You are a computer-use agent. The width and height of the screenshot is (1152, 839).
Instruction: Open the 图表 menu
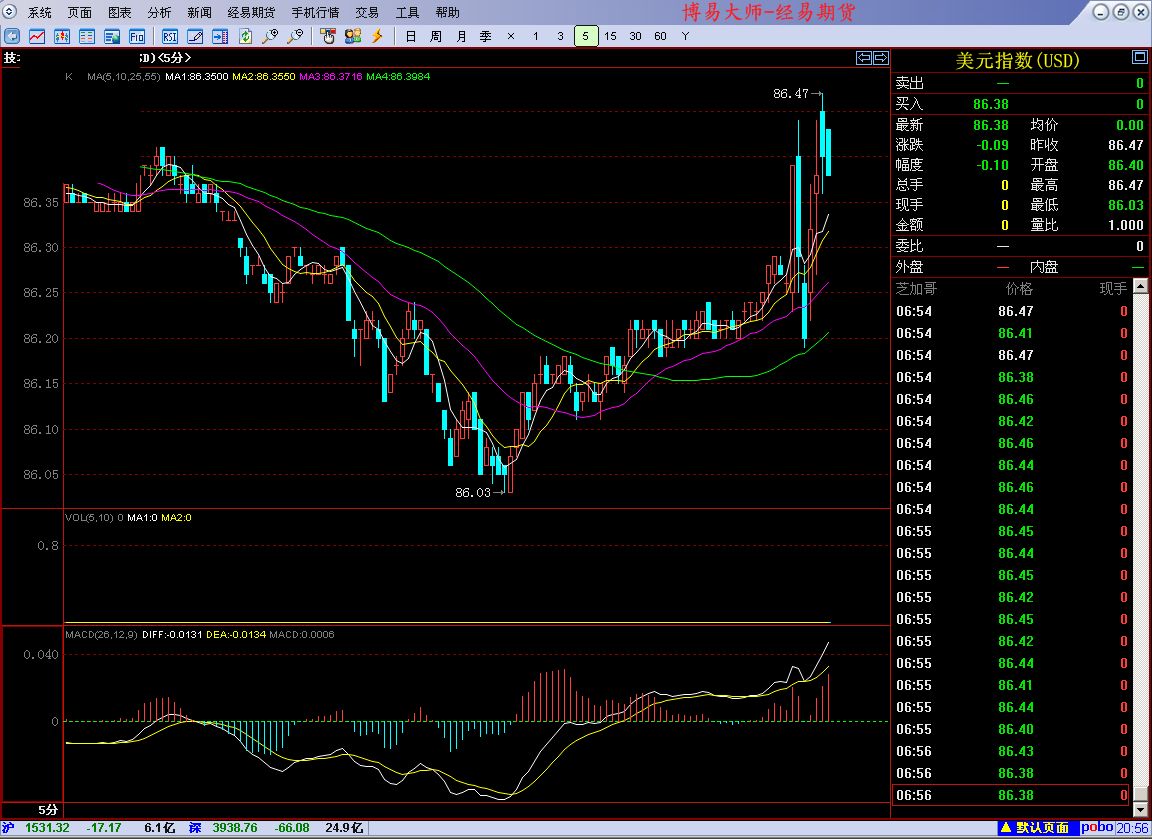pos(119,12)
